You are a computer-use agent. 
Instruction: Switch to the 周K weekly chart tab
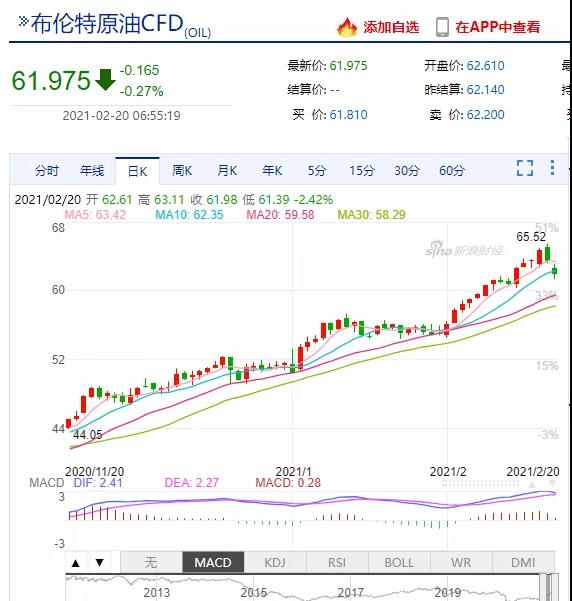click(182, 171)
